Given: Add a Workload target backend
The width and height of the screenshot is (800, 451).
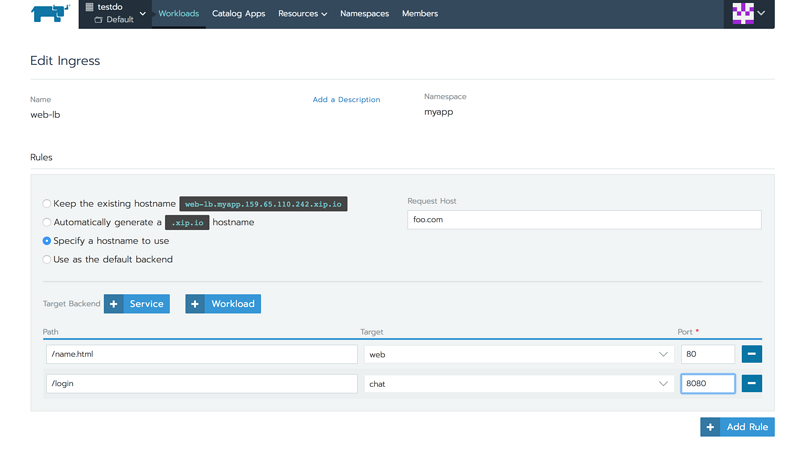Looking at the screenshot, I should pos(223,304).
